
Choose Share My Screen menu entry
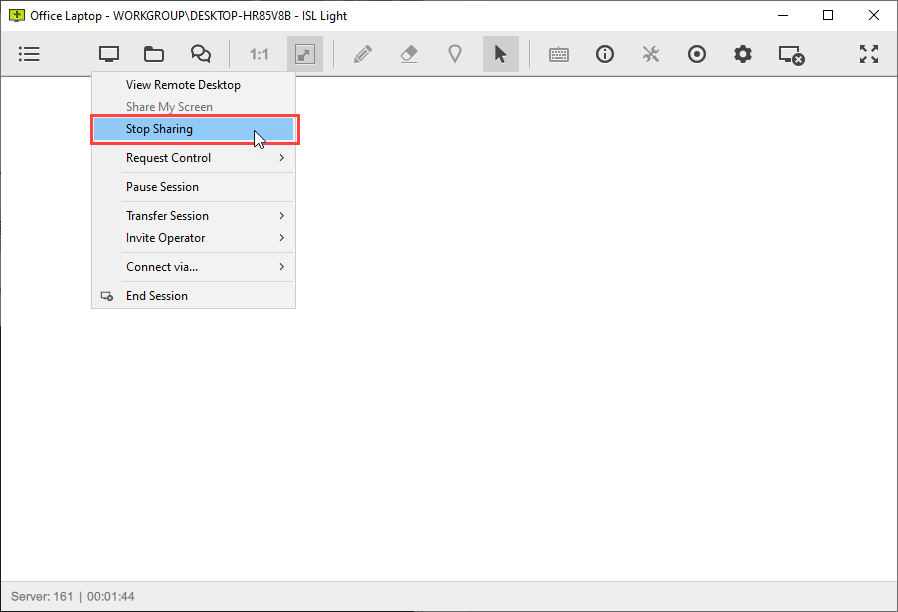click(194, 106)
